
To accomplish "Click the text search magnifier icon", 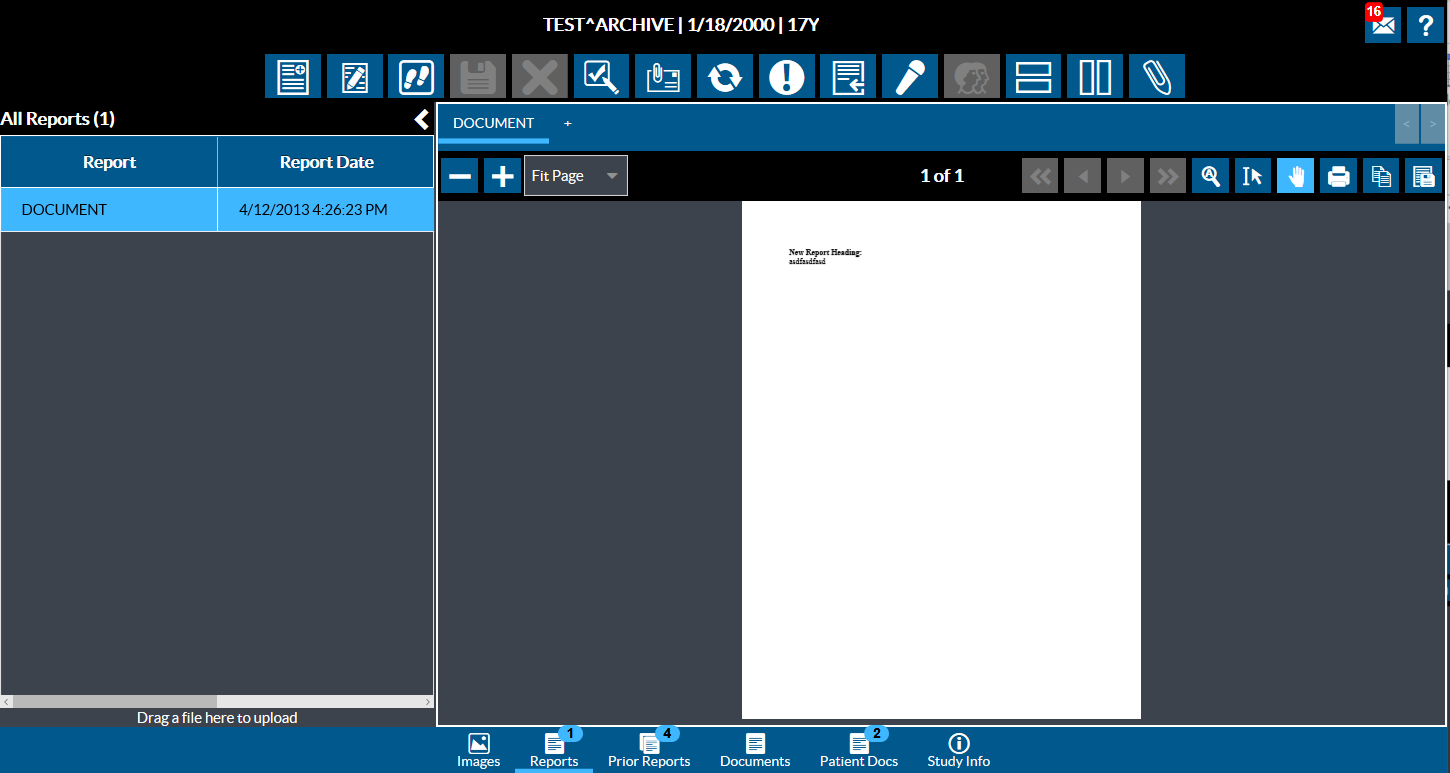I will coord(1210,176).
